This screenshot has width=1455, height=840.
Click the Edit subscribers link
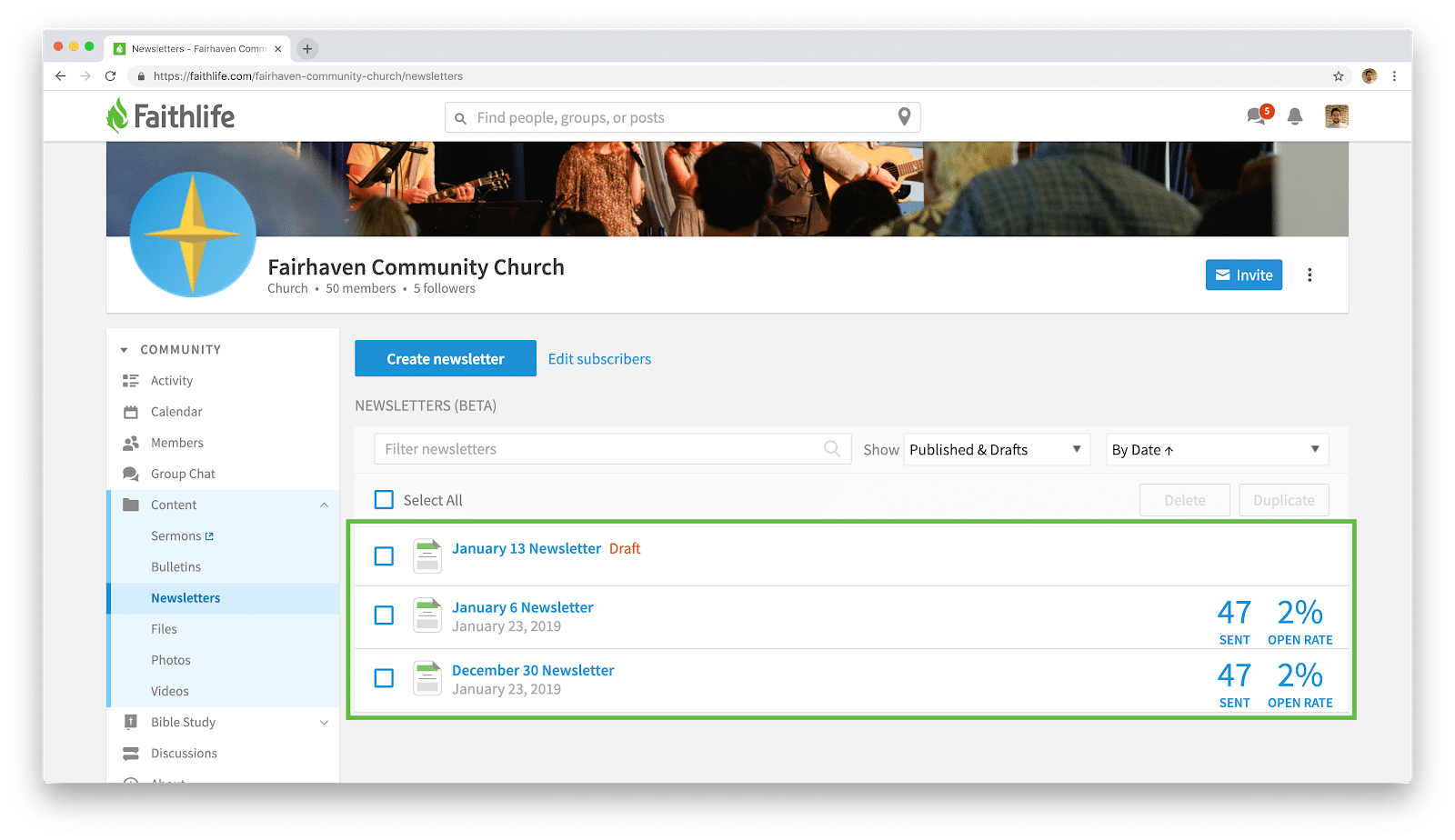coord(599,359)
